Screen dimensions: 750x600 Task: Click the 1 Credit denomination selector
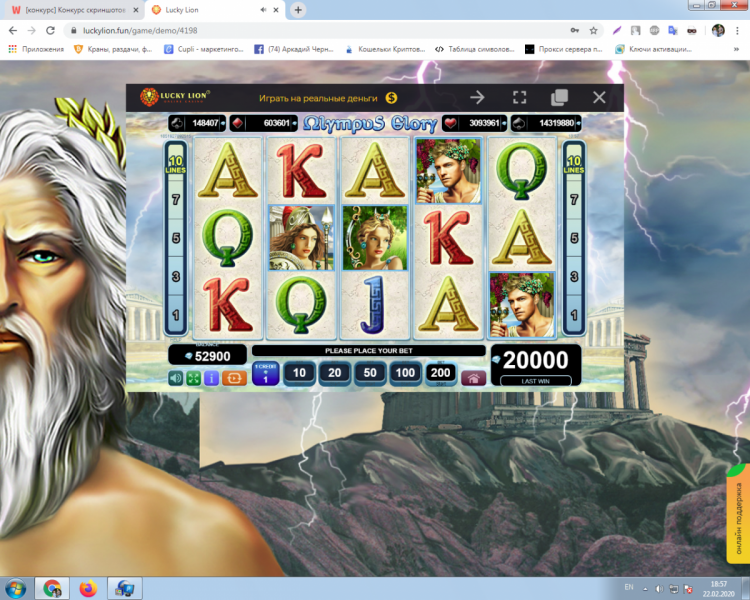tap(265, 375)
